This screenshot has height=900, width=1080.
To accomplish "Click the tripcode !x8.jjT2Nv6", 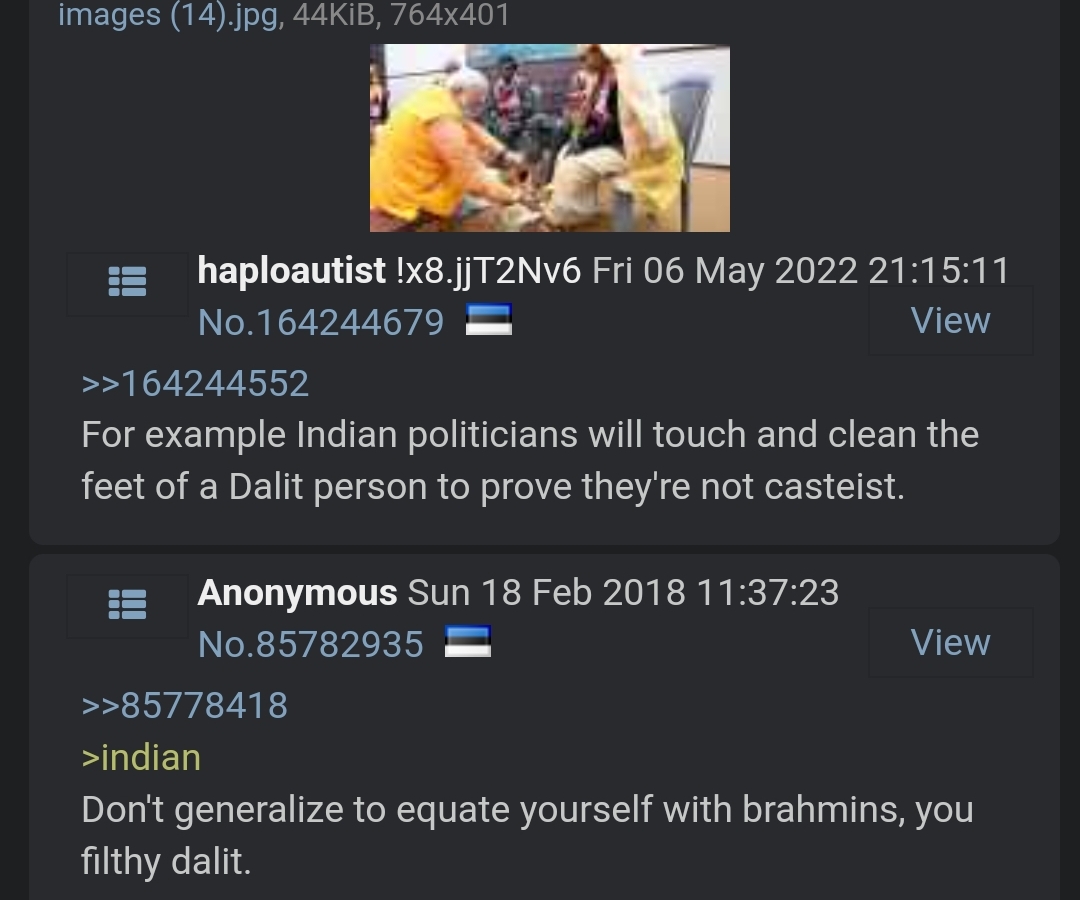I will tap(489, 271).
